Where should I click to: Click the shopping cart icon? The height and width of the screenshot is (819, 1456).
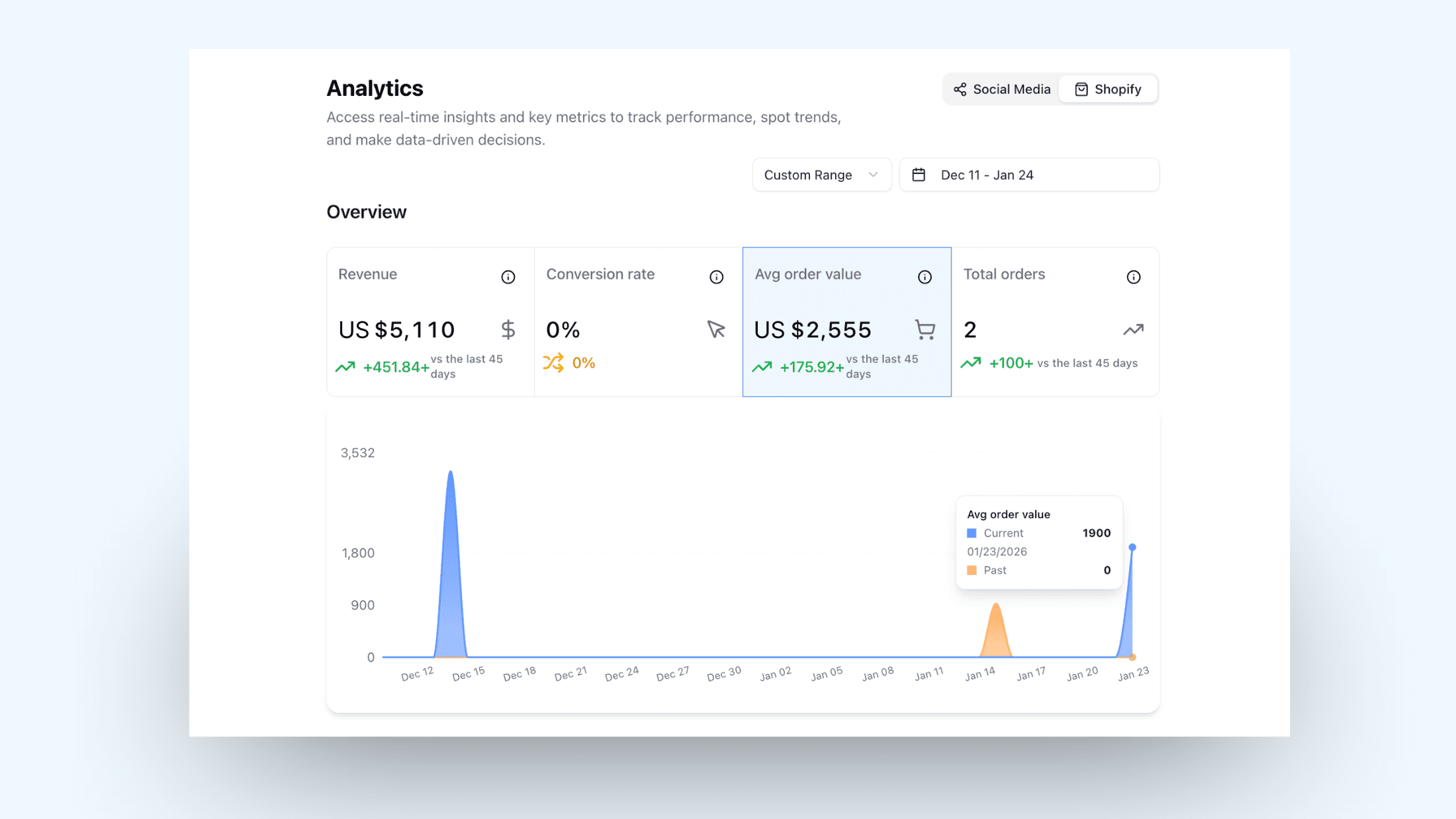pos(925,329)
